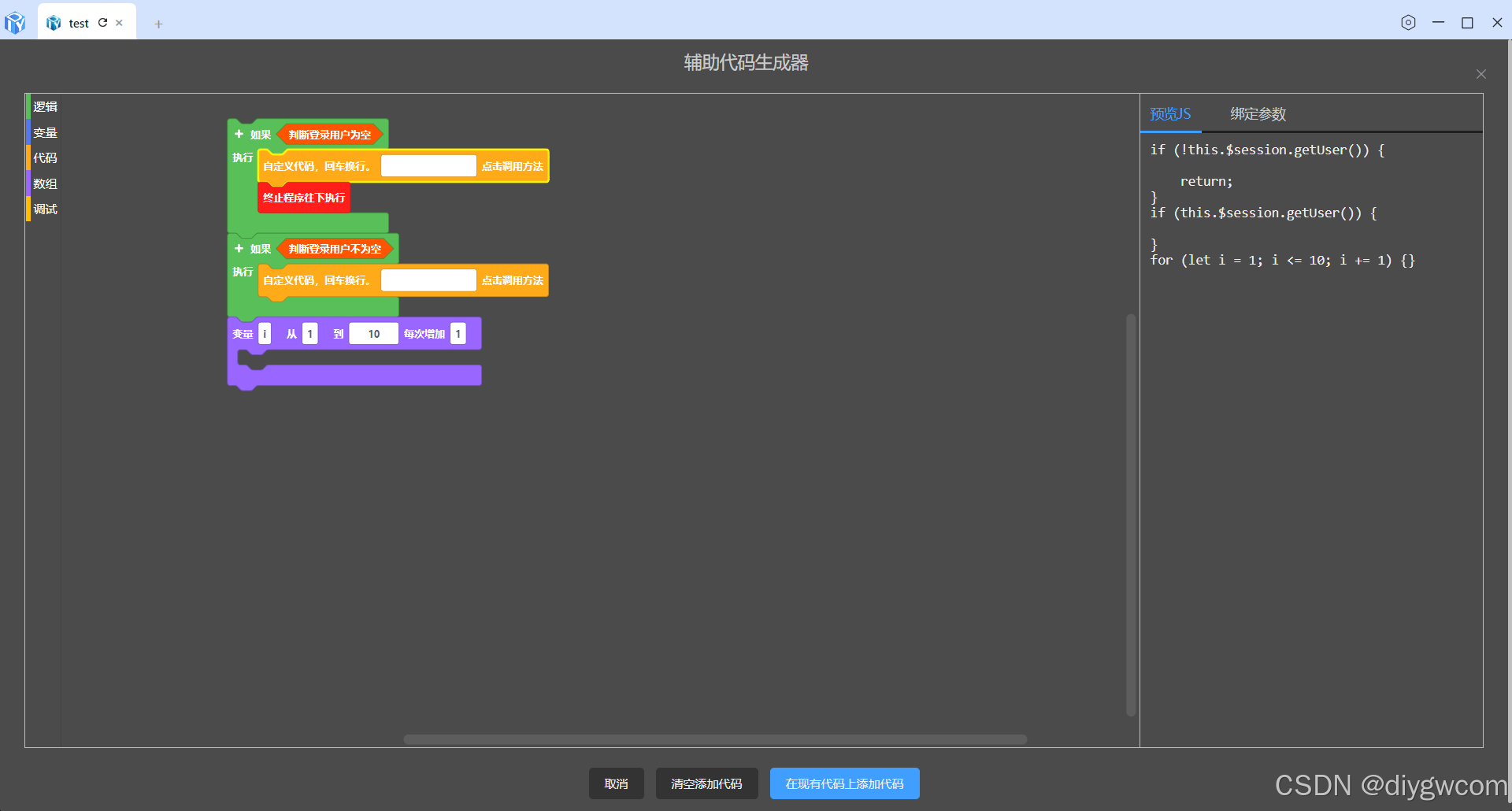Click the 'for (let i = 1...' preview line
The width and height of the screenshot is (1512, 811).
[1282, 260]
